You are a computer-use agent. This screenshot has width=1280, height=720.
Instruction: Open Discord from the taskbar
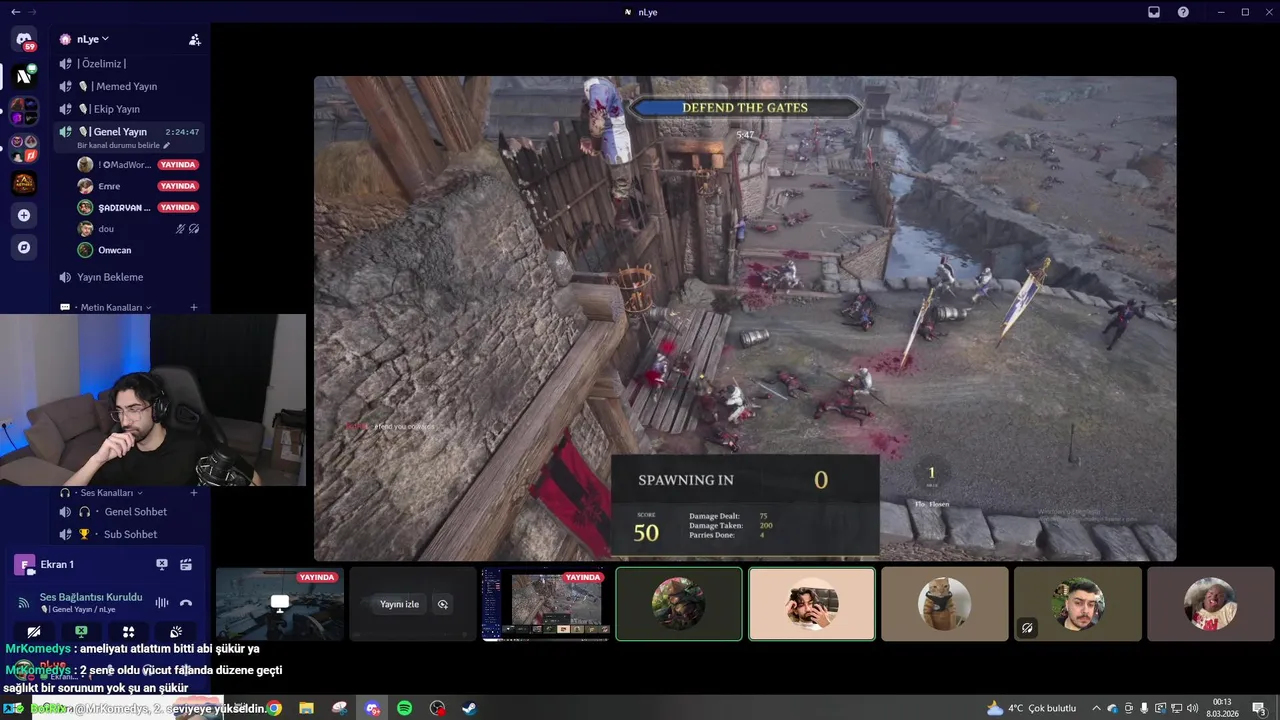point(373,708)
